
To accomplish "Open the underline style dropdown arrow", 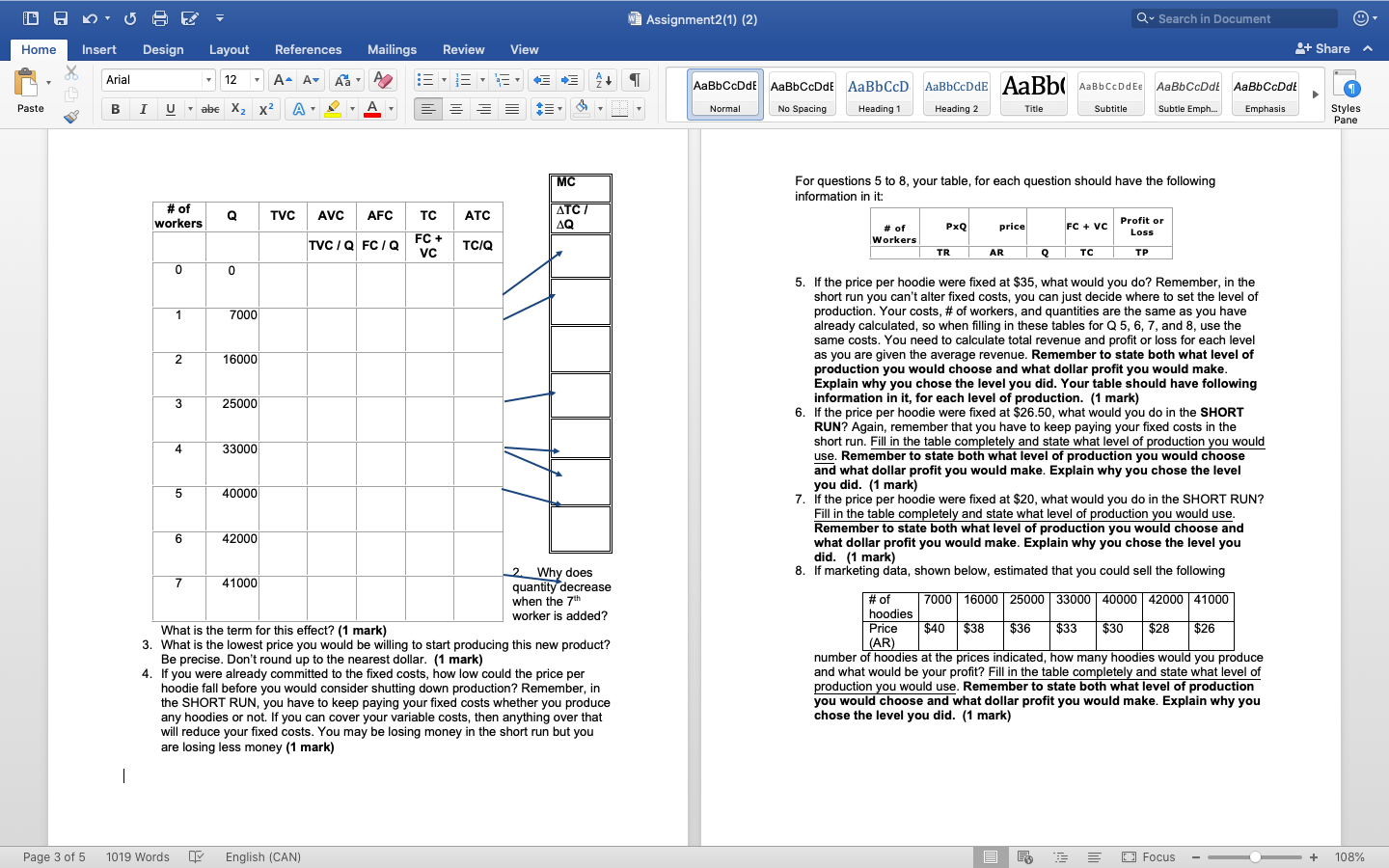I will 189,109.
